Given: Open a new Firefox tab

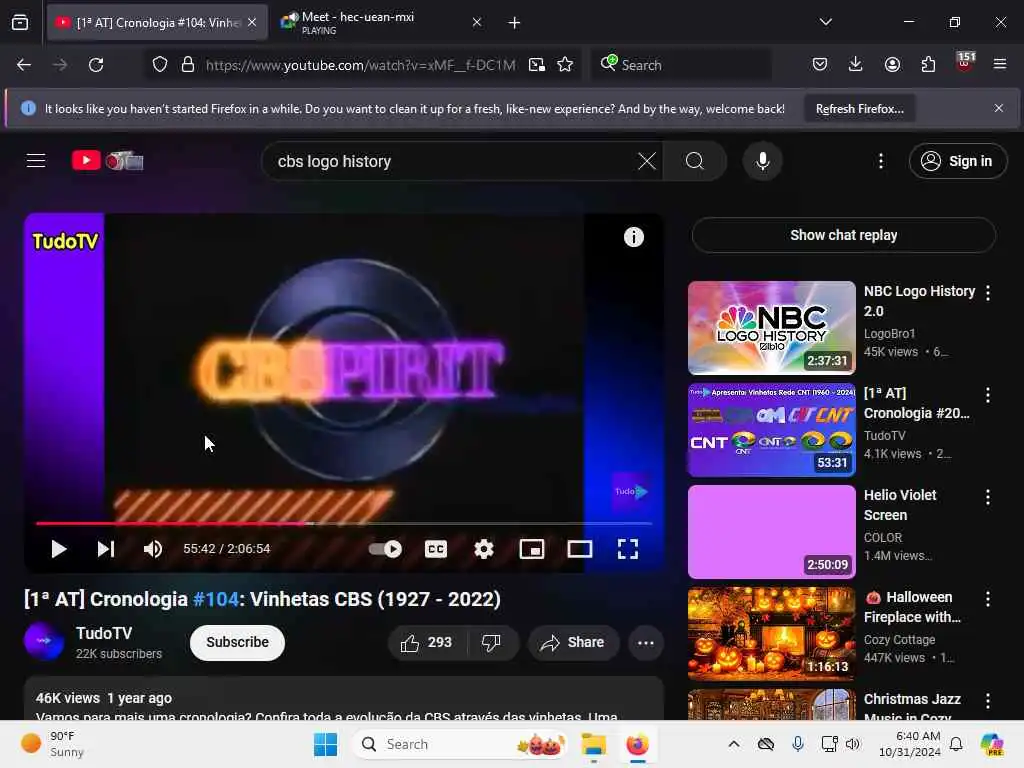Looking at the screenshot, I should [x=514, y=22].
